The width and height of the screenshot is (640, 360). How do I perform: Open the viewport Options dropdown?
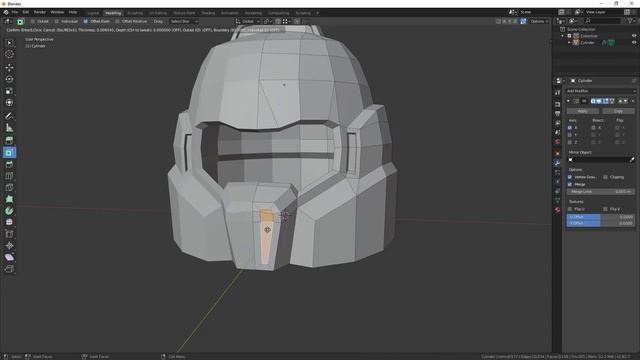[539, 21]
